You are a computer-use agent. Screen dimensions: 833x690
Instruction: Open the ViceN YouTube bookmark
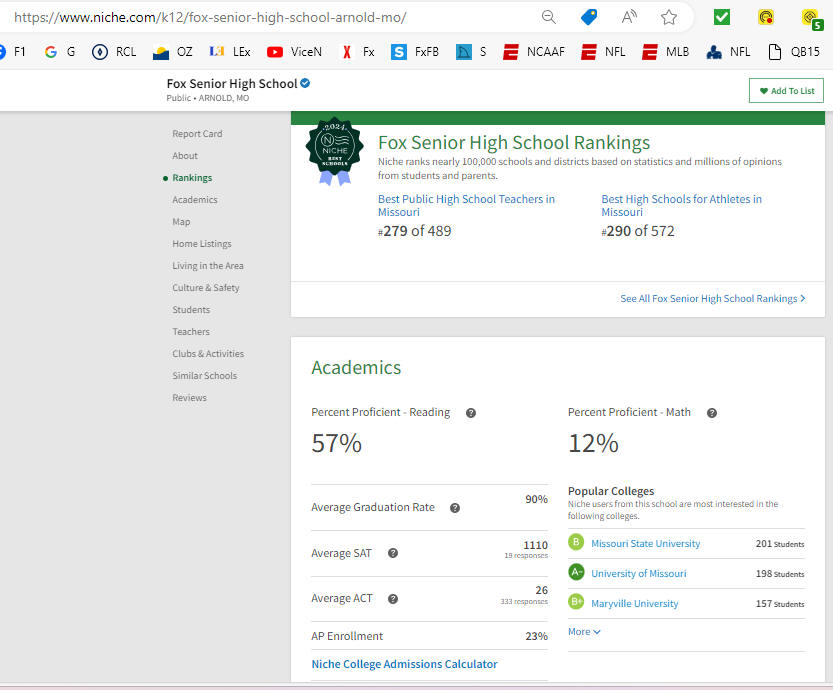(x=294, y=52)
